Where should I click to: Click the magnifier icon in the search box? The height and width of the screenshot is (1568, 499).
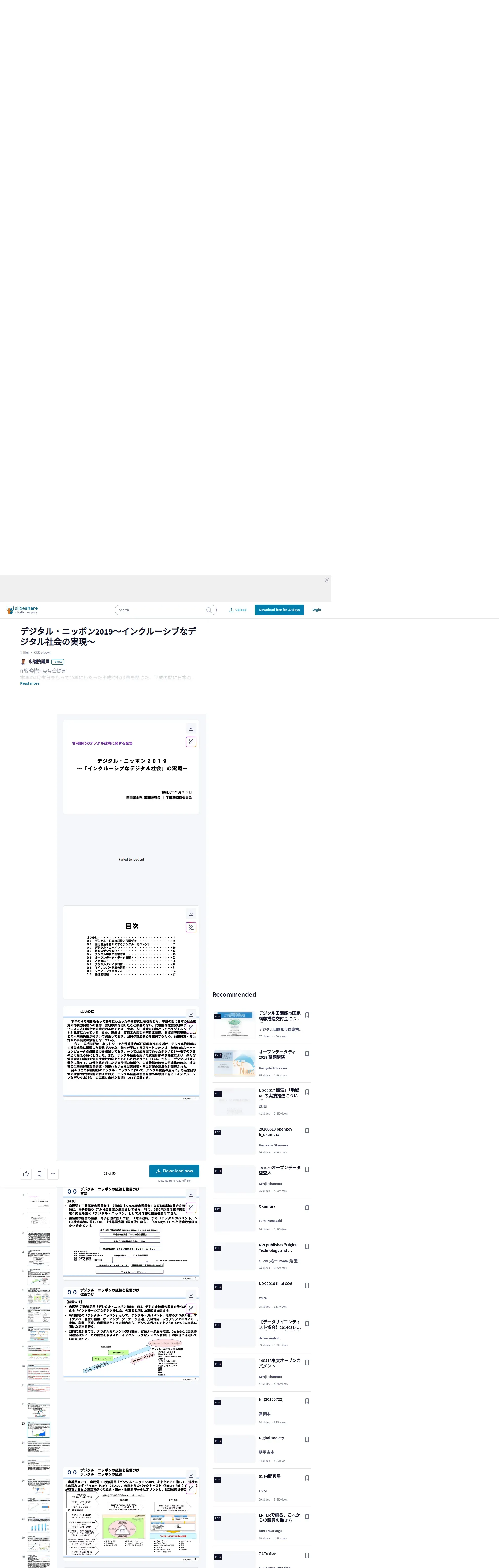[x=209, y=610]
